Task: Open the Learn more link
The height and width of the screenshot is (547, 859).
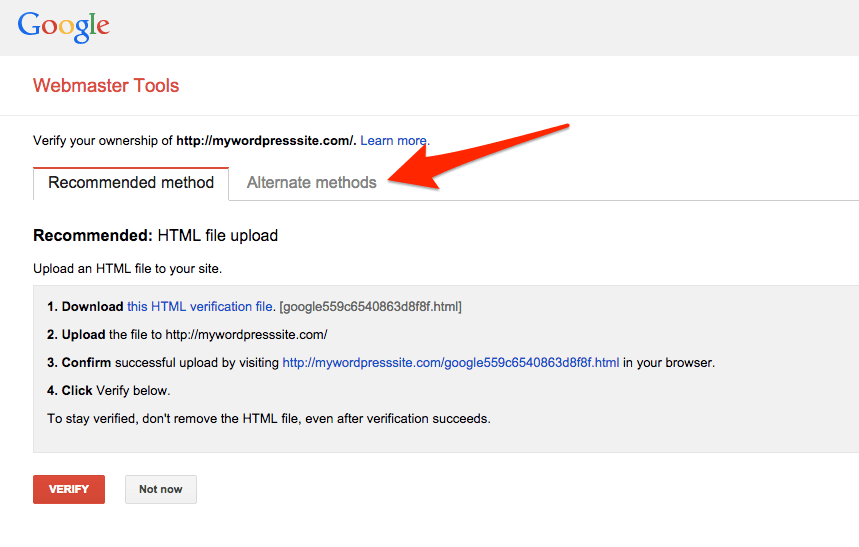Action: pyautogui.click(x=394, y=141)
